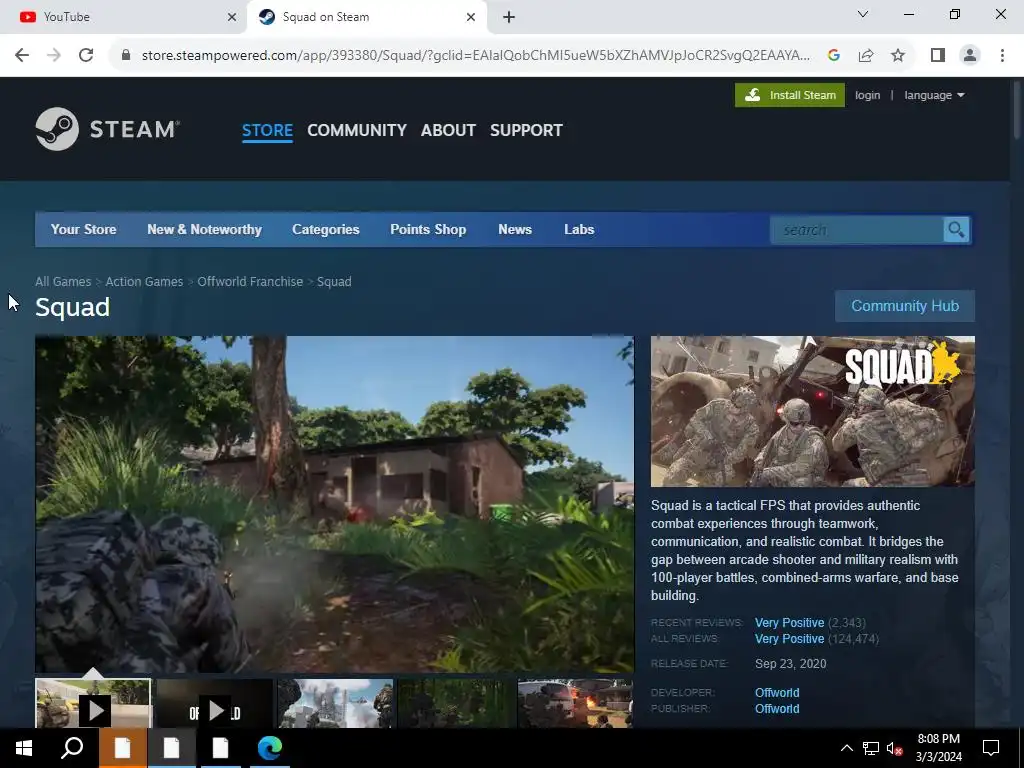Click the Offworld Franchise breadcrumb
Image resolution: width=1024 pixels, height=768 pixels.
click(250, 281)
